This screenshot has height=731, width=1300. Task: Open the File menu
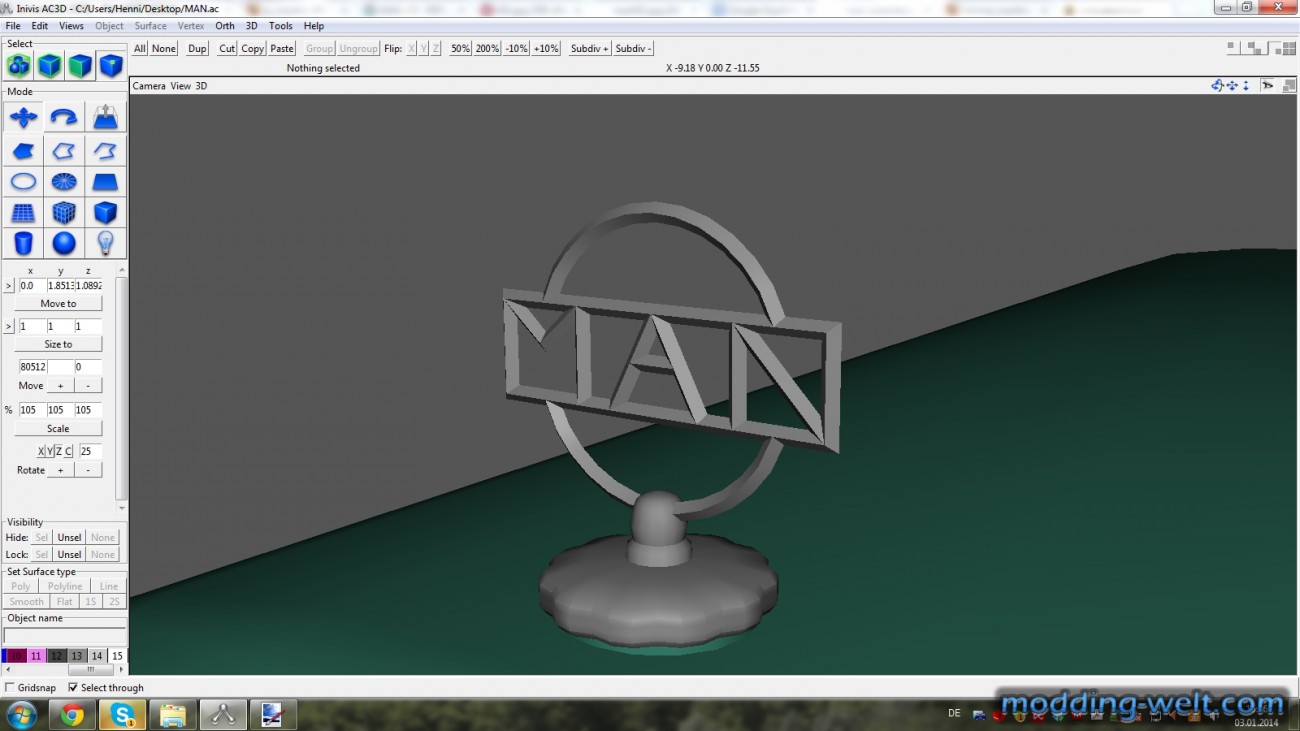(13, 26)
